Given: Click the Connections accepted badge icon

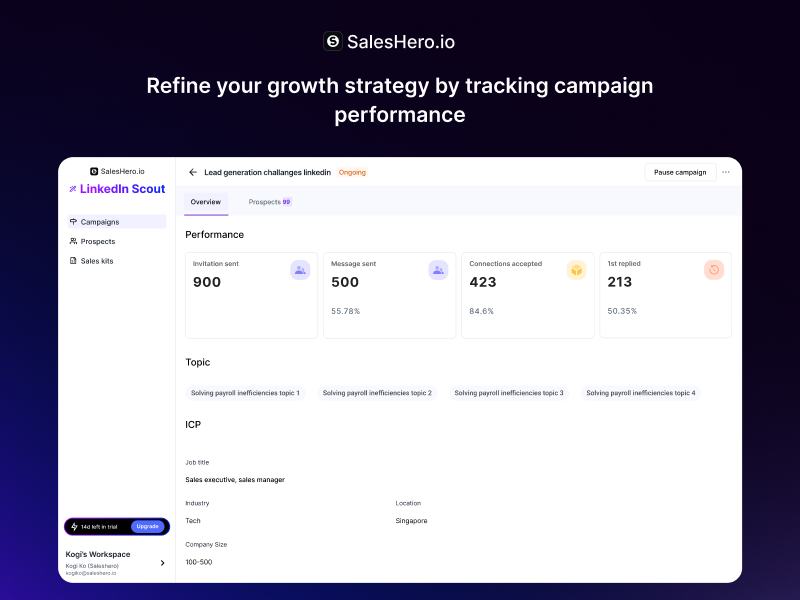Looking at the screenshot, I should pyautogui.click(x=575, y=270).
